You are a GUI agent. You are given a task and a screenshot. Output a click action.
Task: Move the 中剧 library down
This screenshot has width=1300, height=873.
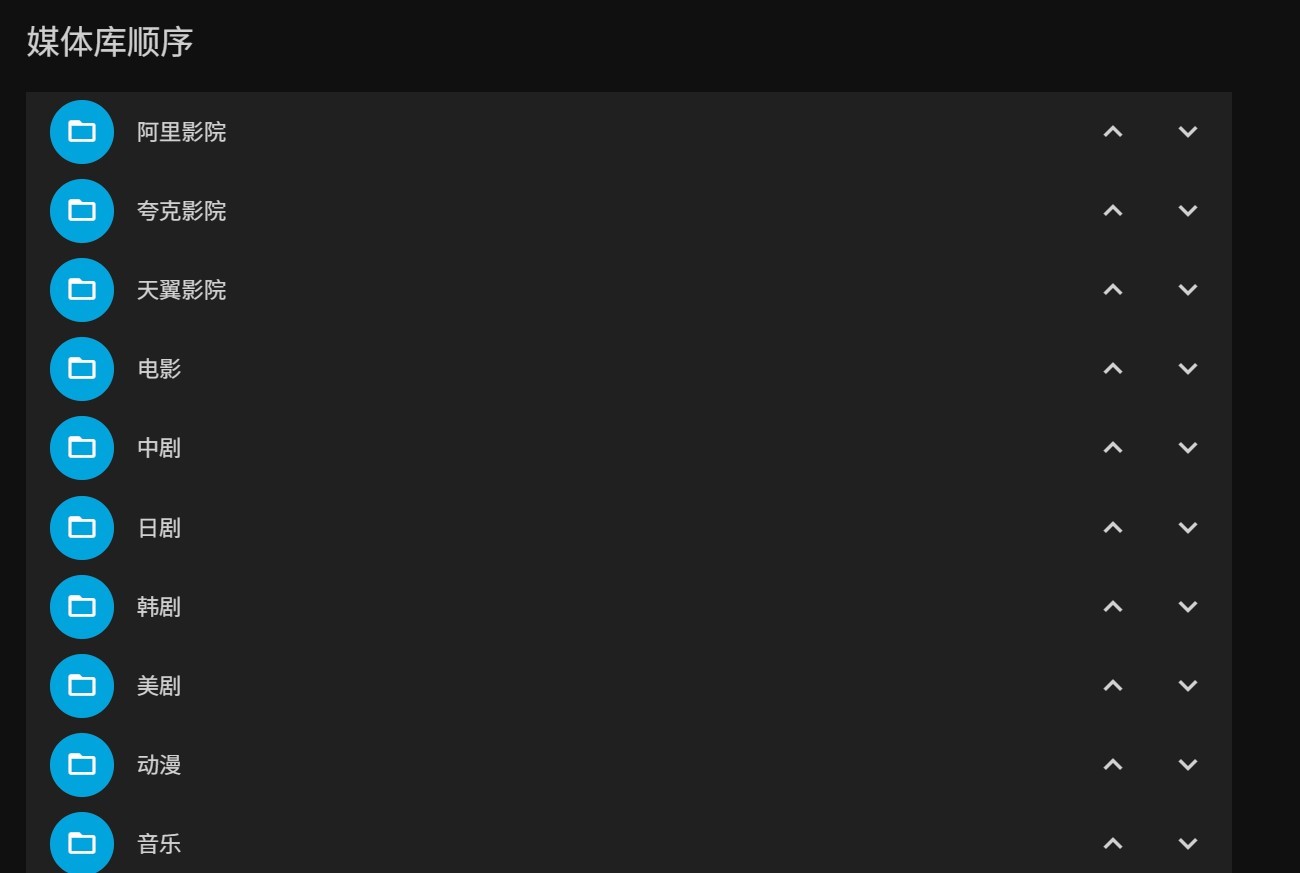tap(1188, 448)
